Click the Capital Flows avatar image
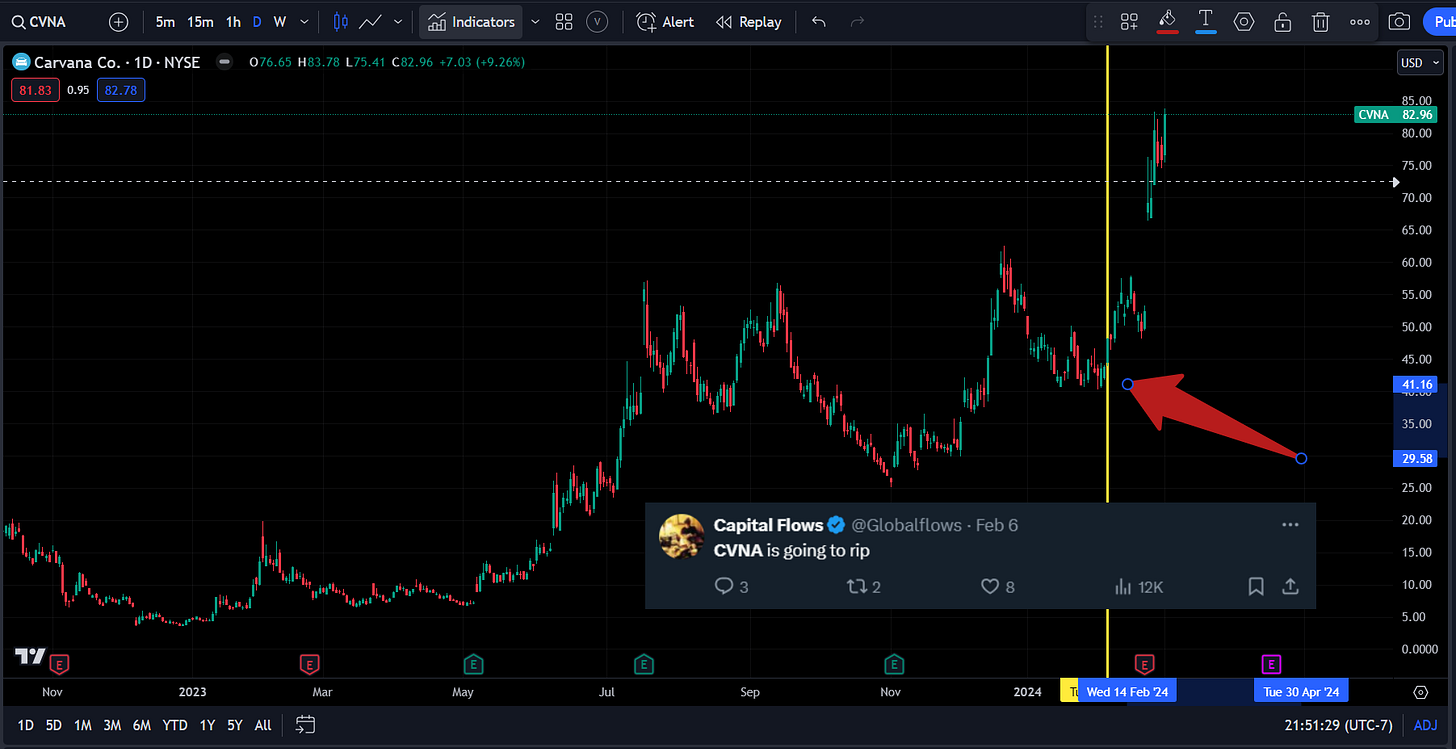1456x749 pixels. point(682,537)
